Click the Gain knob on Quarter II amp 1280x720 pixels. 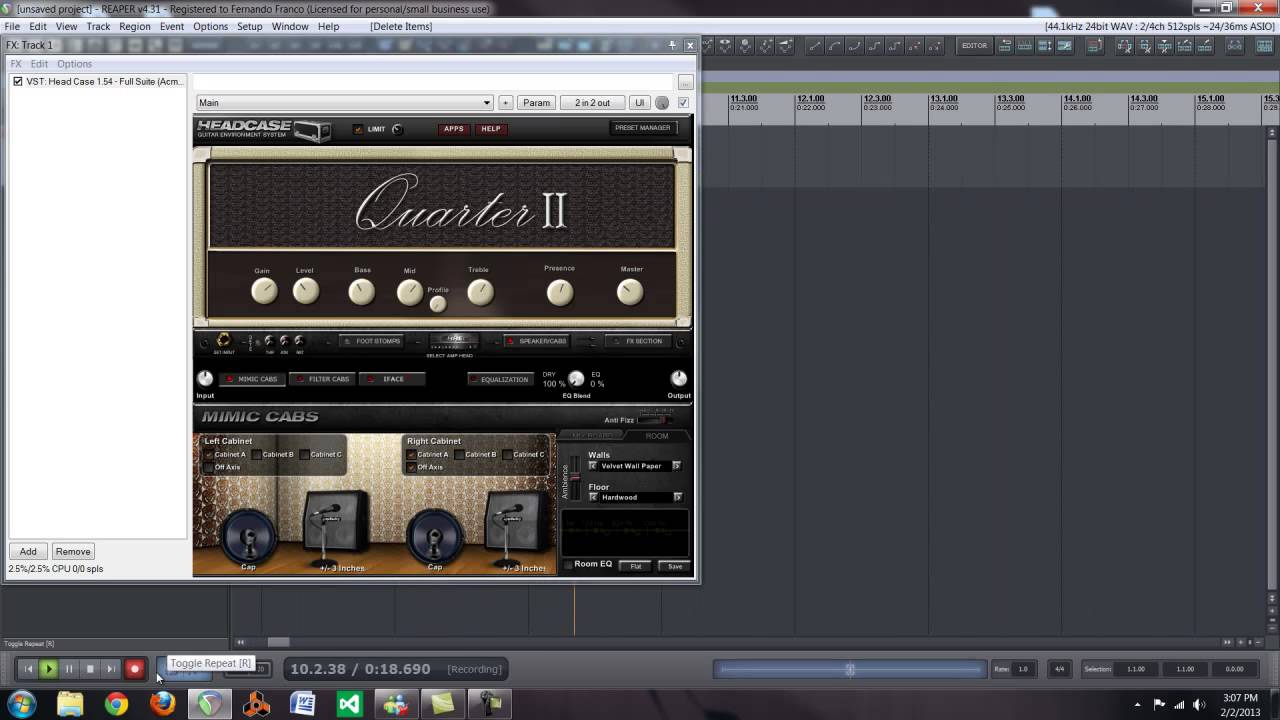(x=264, y=291)
